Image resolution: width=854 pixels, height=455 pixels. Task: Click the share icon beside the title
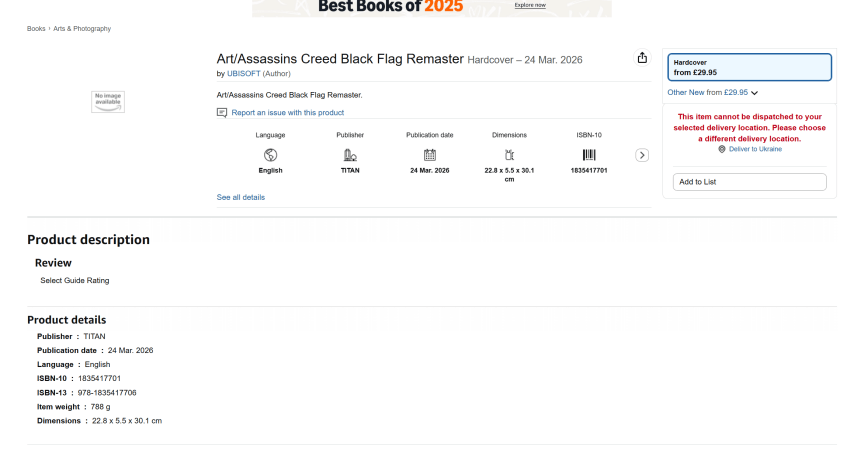[642, 58]
